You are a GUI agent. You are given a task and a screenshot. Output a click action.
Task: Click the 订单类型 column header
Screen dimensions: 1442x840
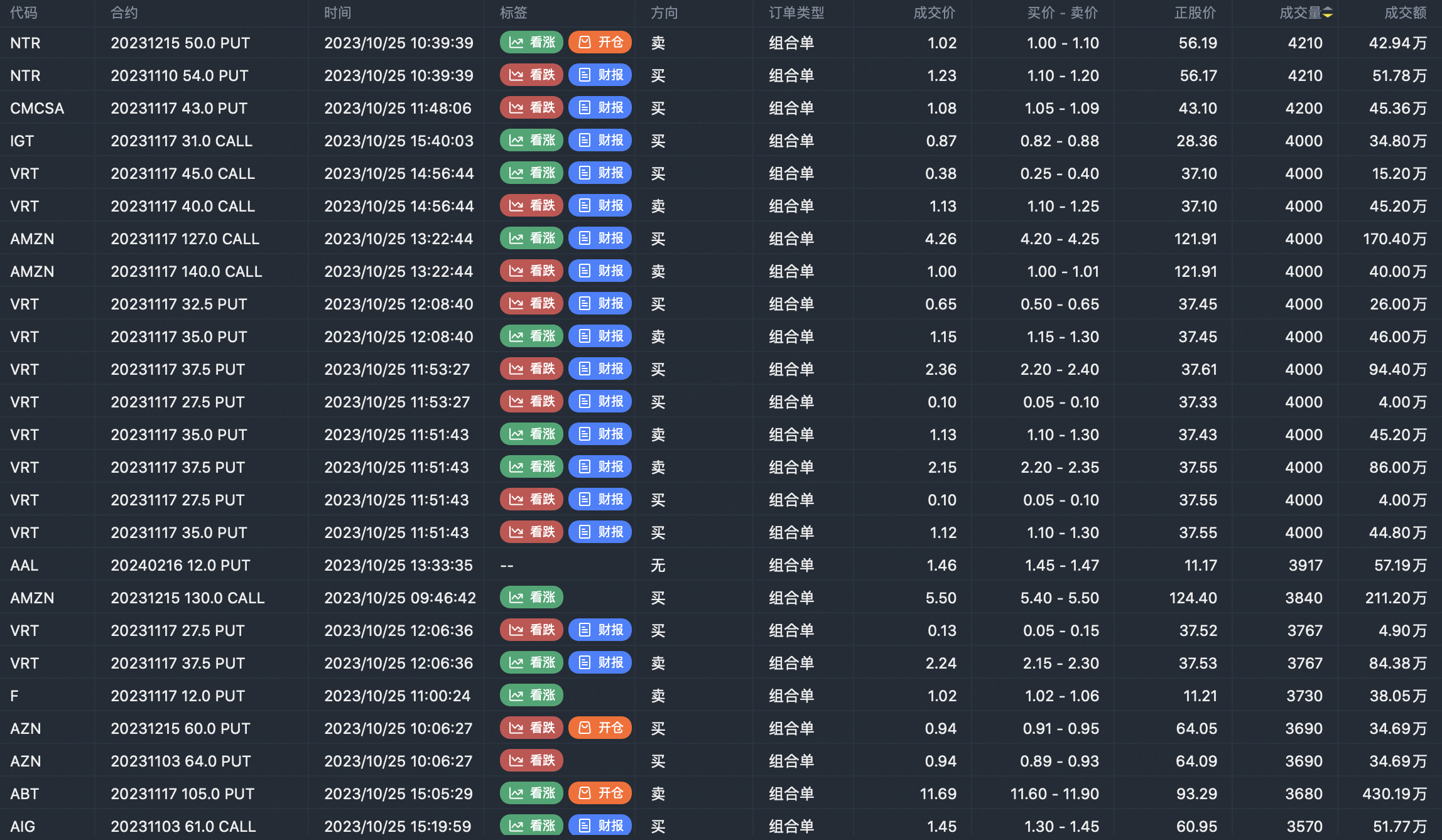coord(796,13)
